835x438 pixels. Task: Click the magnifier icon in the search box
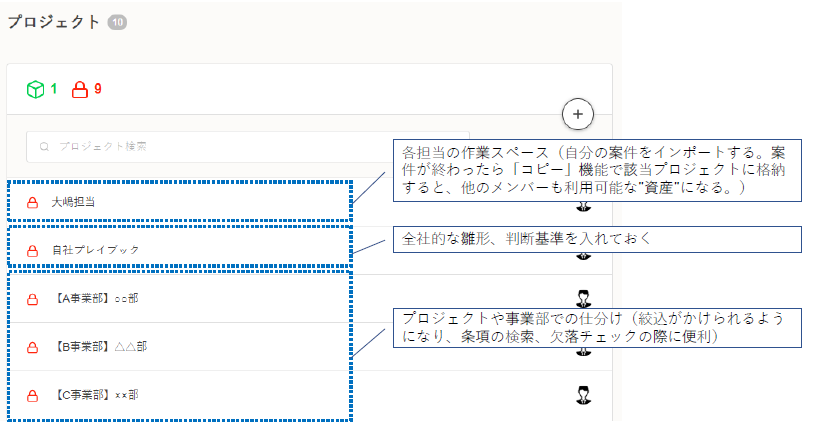click(44, 147)
